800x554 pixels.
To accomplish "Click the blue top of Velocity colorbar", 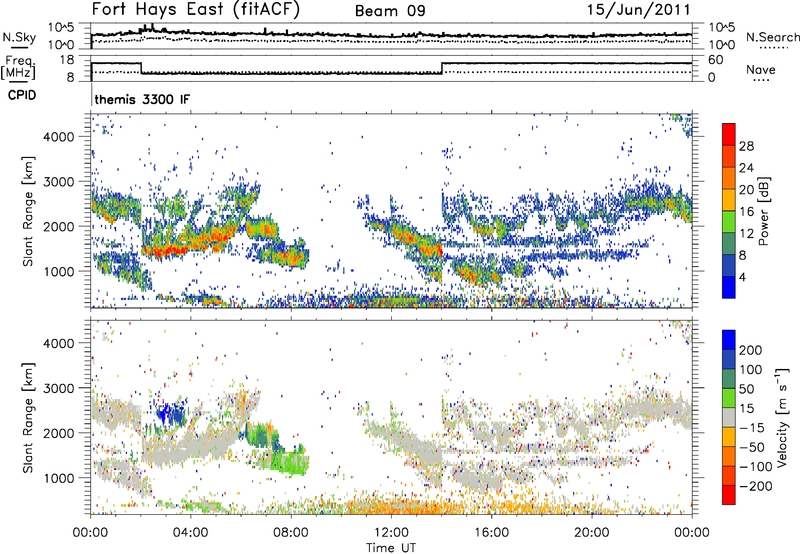I will pos(729,340).
